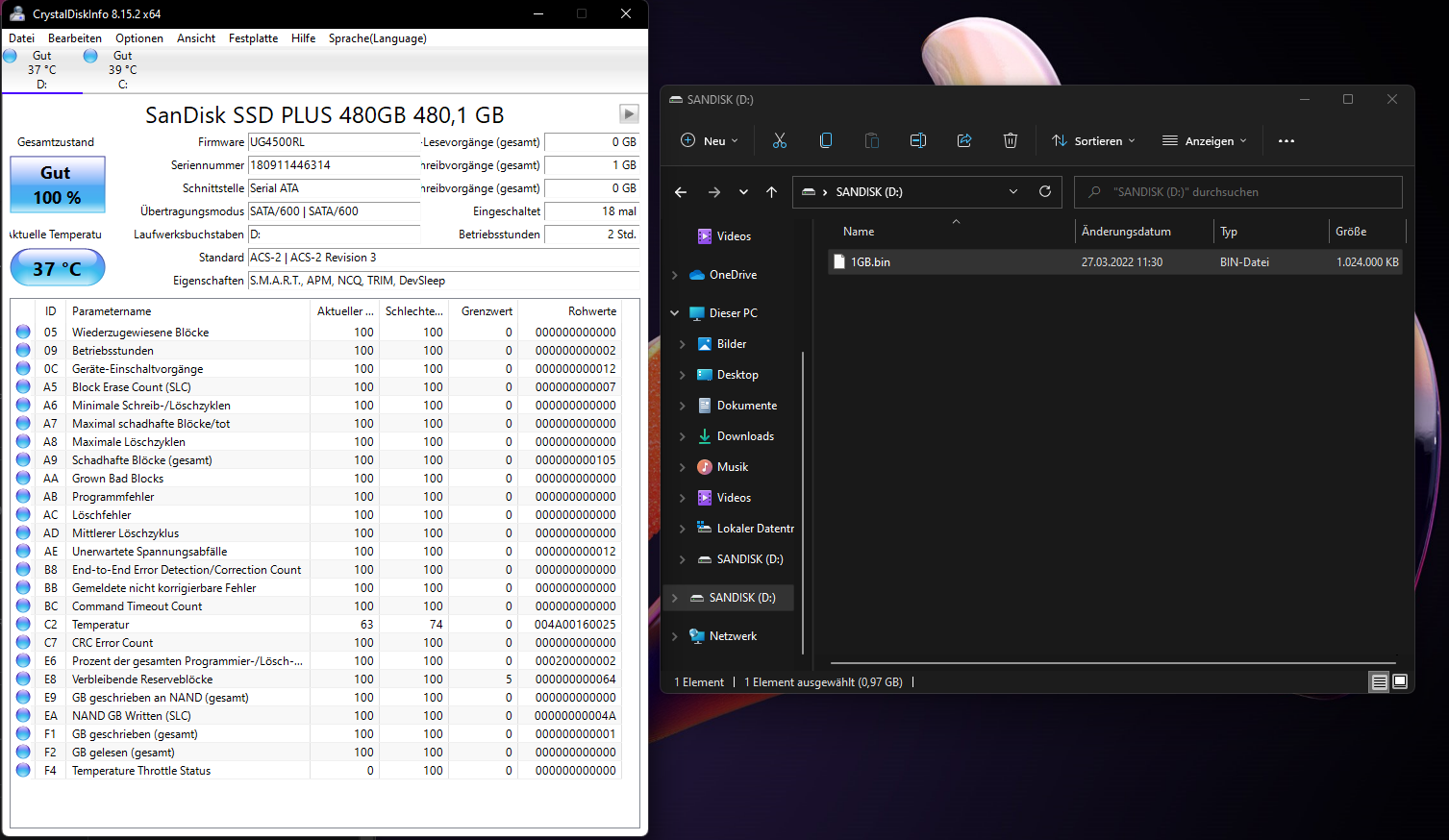This screenshot has width=1449, height=840.
Task: Open the Desktop folder in sidebar
Action: tap(728, 375)
